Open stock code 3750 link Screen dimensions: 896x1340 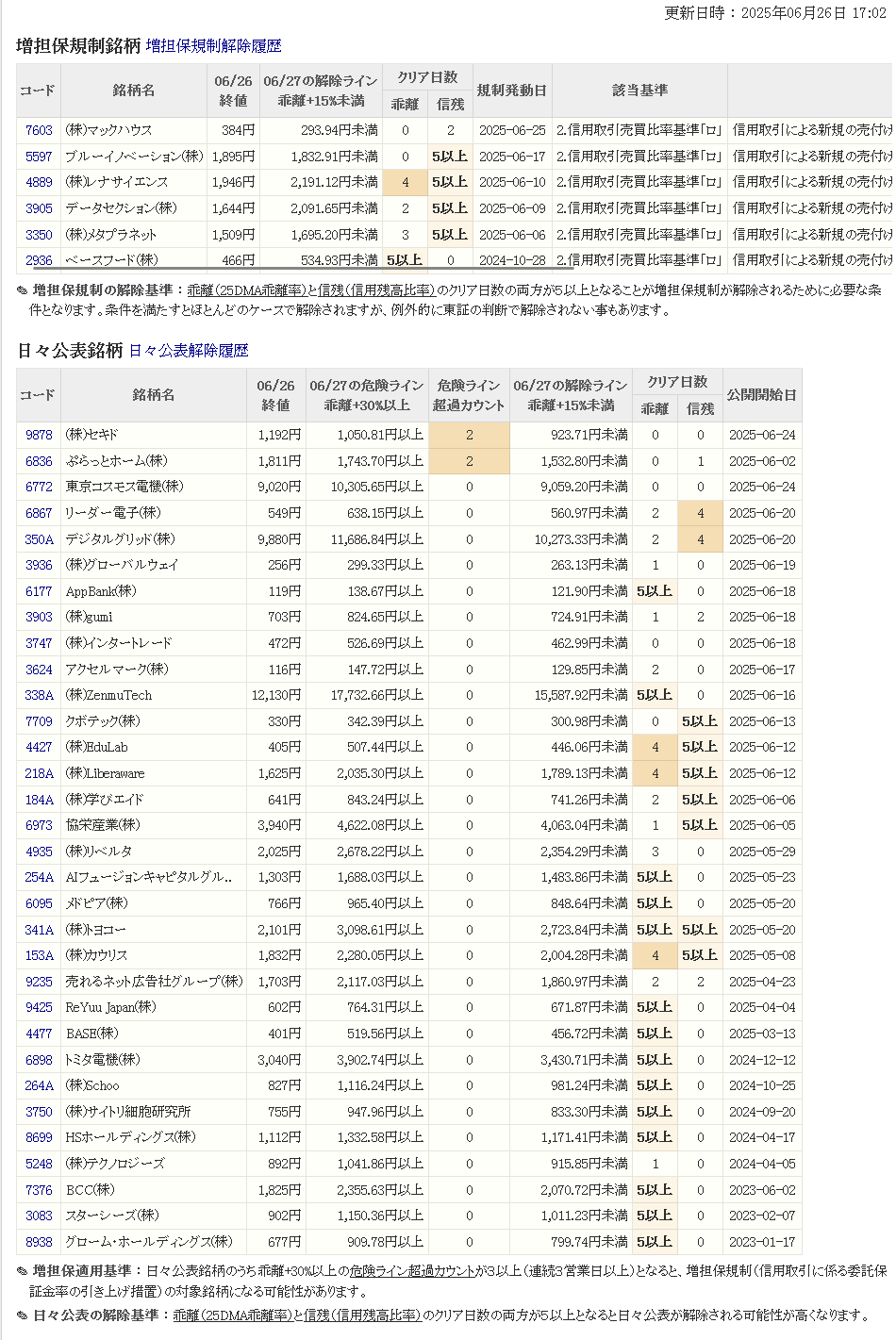(39, 1112)
